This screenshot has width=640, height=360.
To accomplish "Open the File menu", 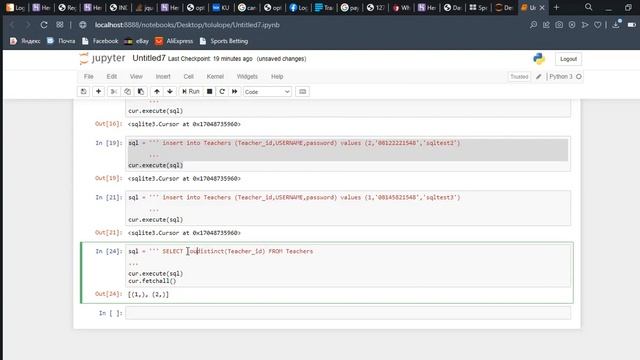I will pos(89,76).
